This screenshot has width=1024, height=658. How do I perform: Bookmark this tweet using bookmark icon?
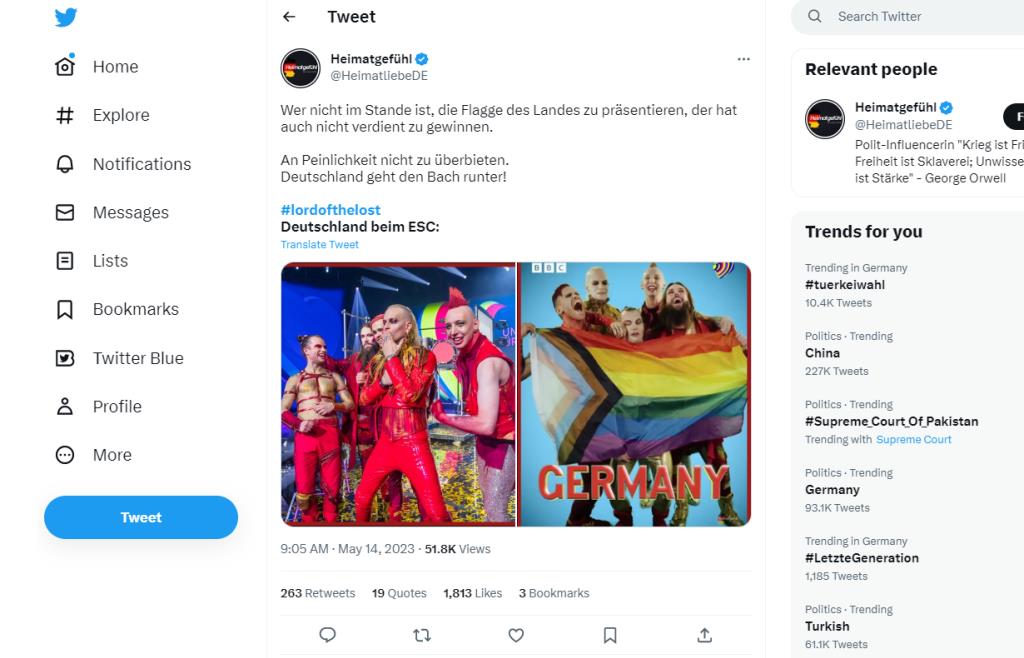click(x=610, y=635)
